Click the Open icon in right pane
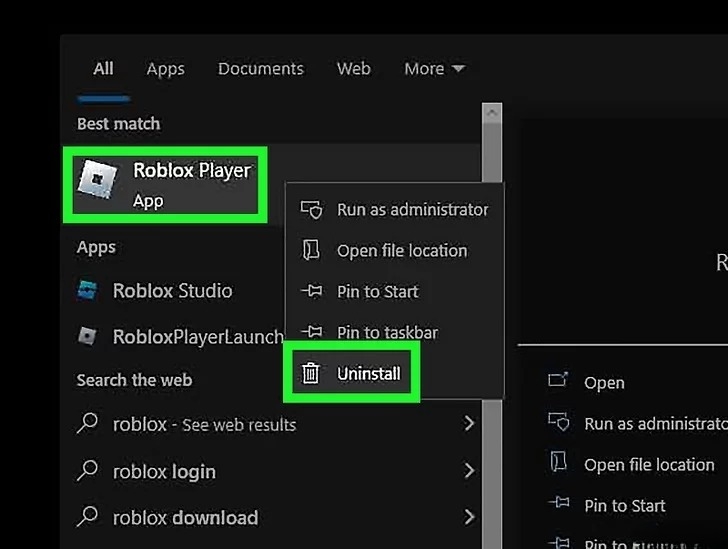728x549 pixels. (558, 380)
